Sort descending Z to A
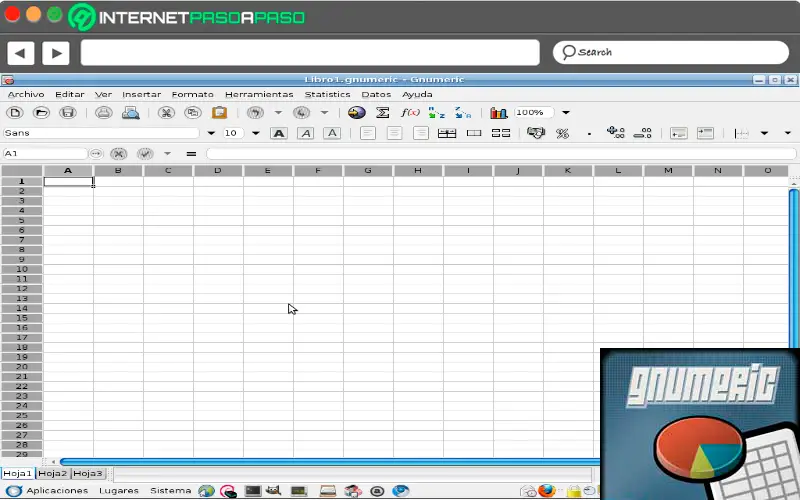The width and height of the screenshot is (800, 500). 463,113
